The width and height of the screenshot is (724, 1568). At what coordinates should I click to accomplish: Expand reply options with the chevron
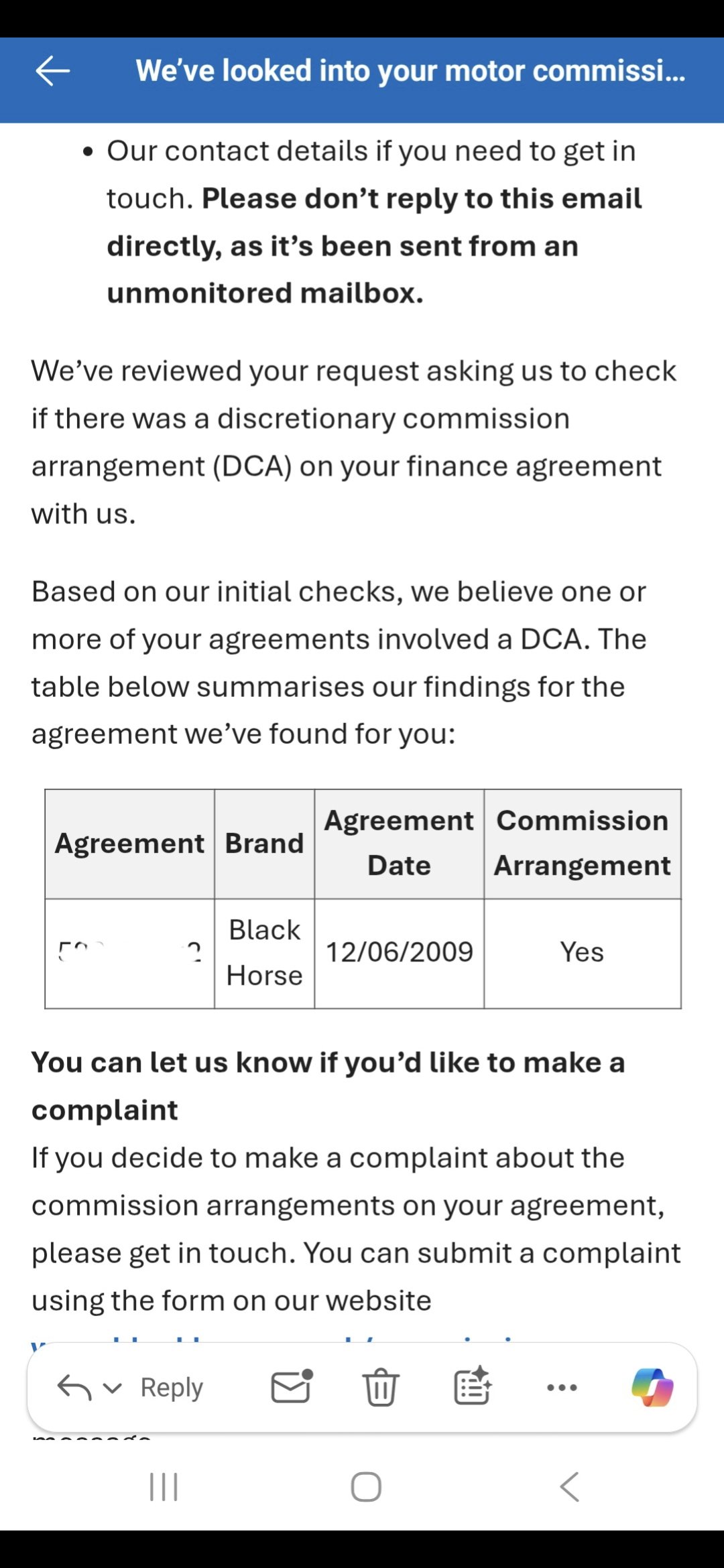click(113, 1388)
